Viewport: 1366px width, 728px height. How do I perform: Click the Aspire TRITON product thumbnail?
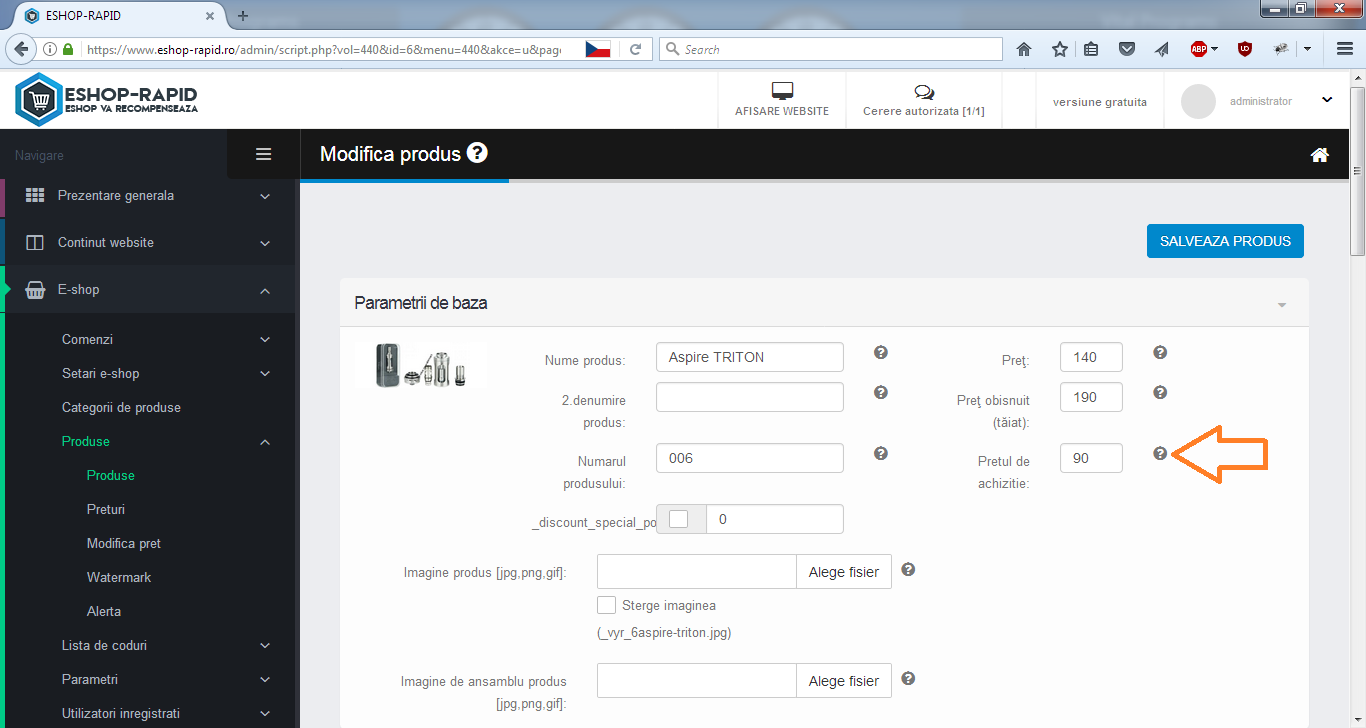tap(420, 365)
